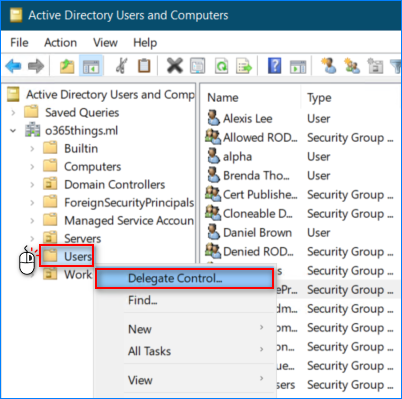Expand the Saved Queries tree node

point(13,113)
